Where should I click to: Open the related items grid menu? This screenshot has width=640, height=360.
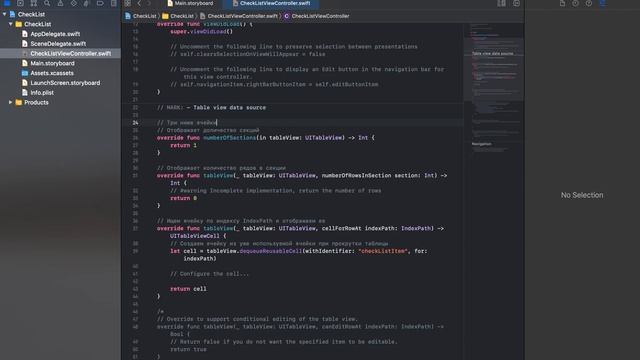(128, 3)
